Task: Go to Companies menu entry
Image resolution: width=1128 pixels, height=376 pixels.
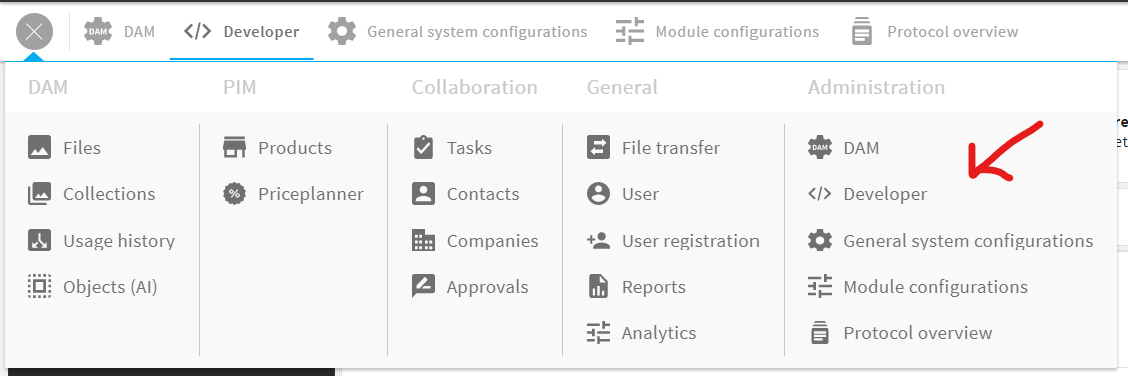Action: point(475,240)
